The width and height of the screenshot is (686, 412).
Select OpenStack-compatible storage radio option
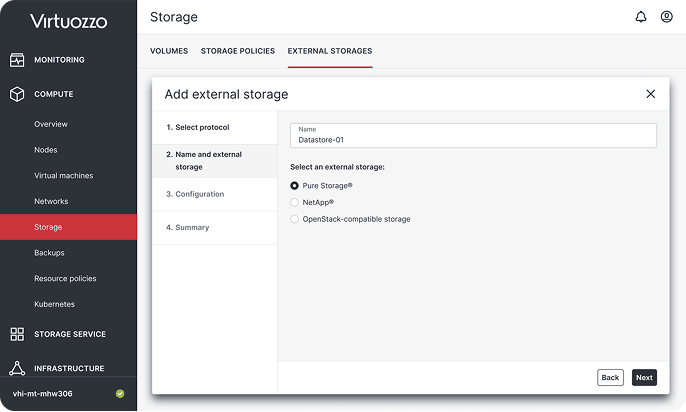click(294, 219)
